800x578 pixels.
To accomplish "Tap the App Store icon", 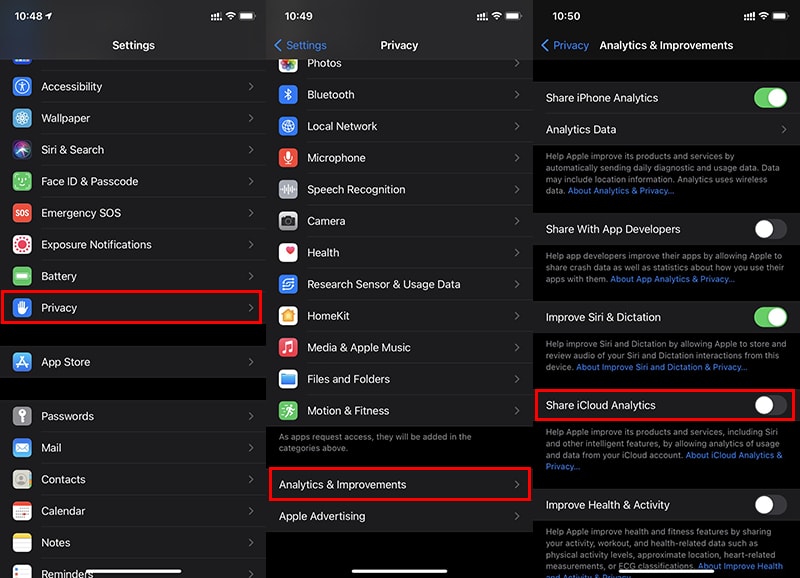I will coord(22,362).
